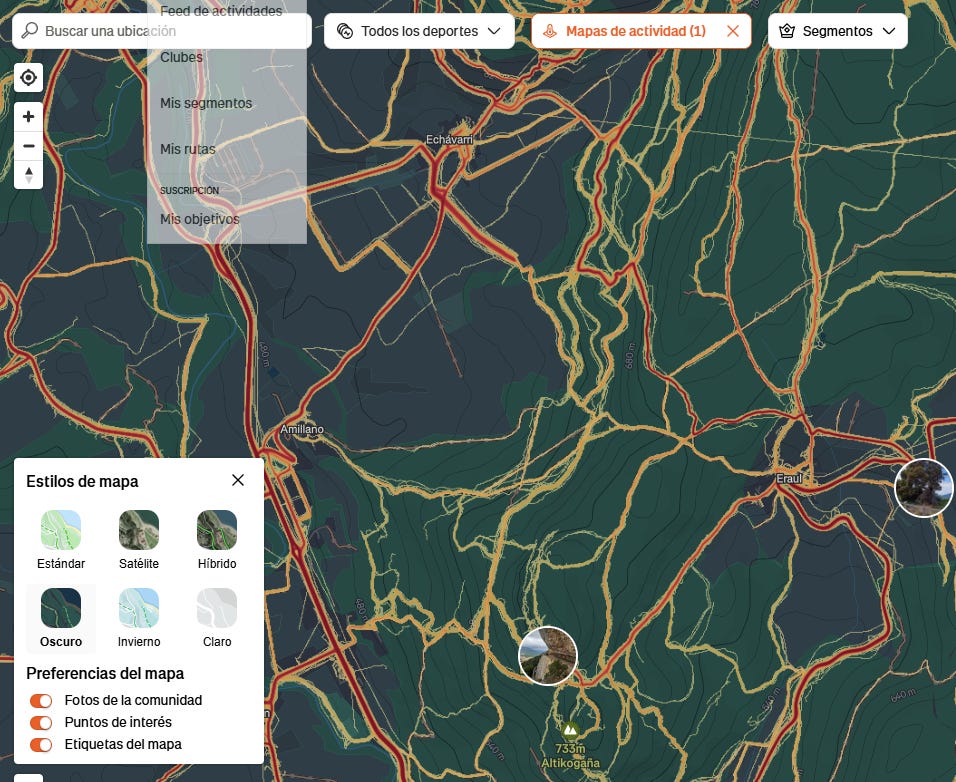Expand the 'Segmentos' dropdown

[x=838, y=31]
